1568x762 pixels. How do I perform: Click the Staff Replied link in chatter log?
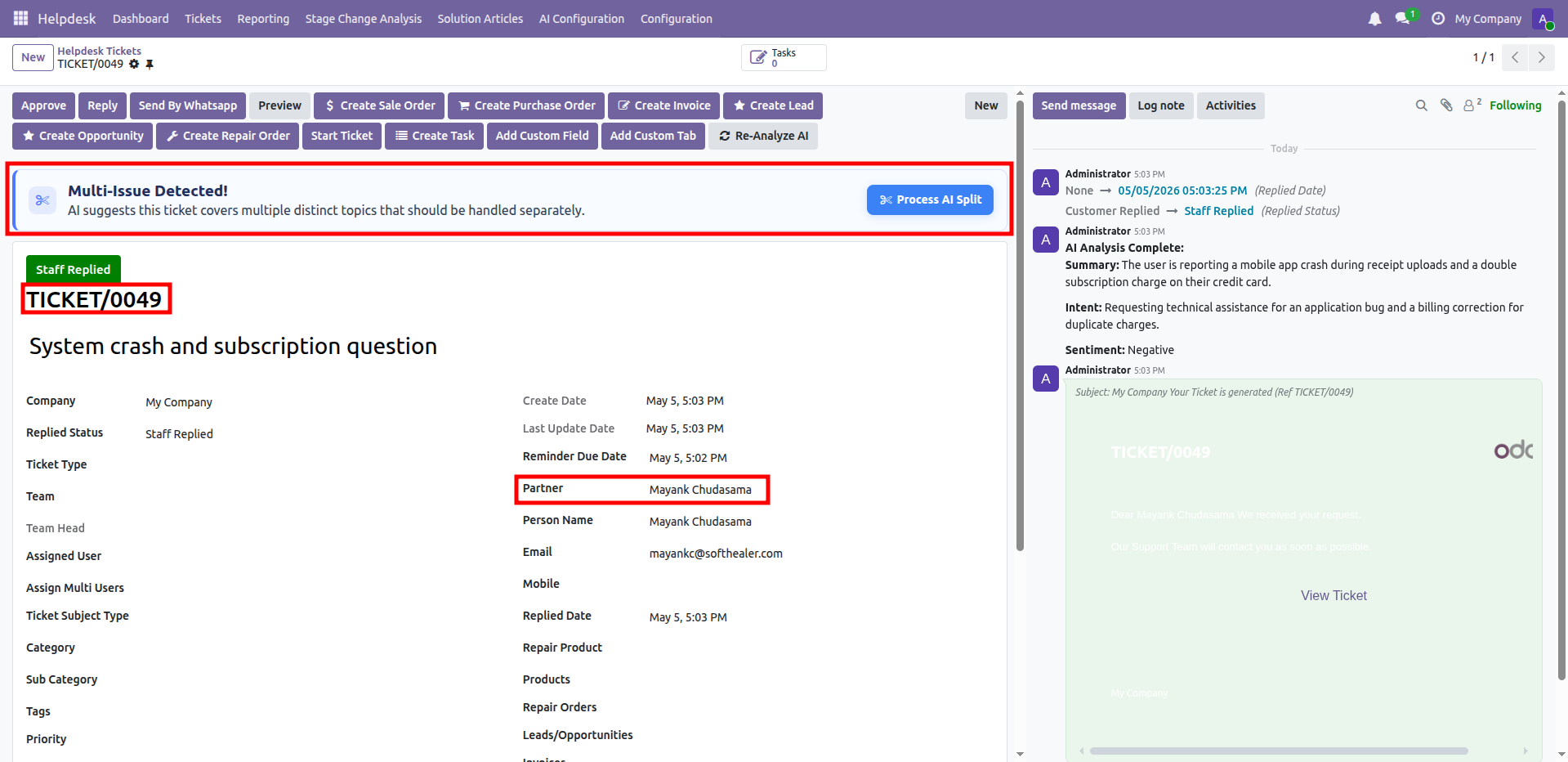[1218, 211]
